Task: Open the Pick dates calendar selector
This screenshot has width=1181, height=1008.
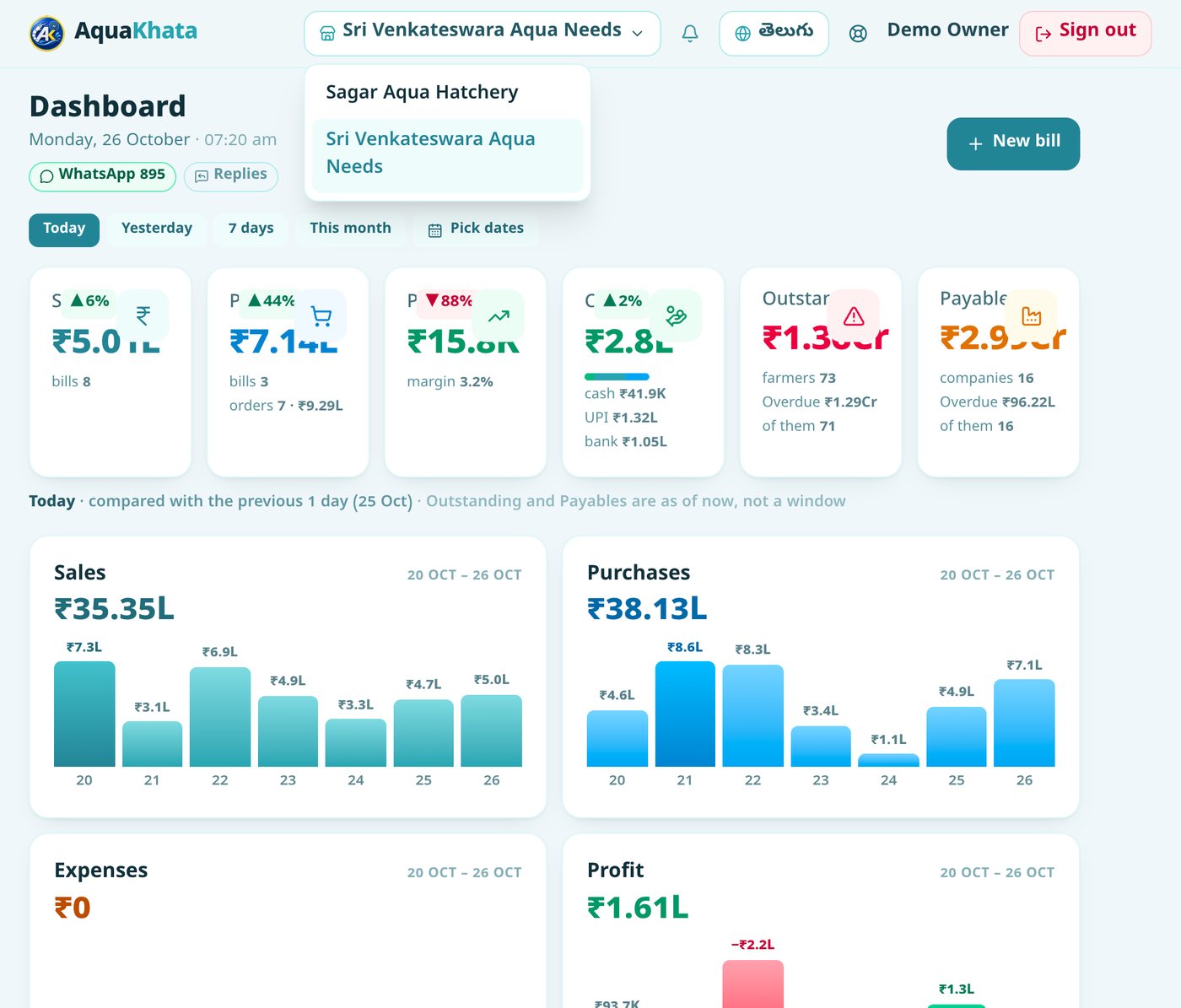Action: coord(476,229)
